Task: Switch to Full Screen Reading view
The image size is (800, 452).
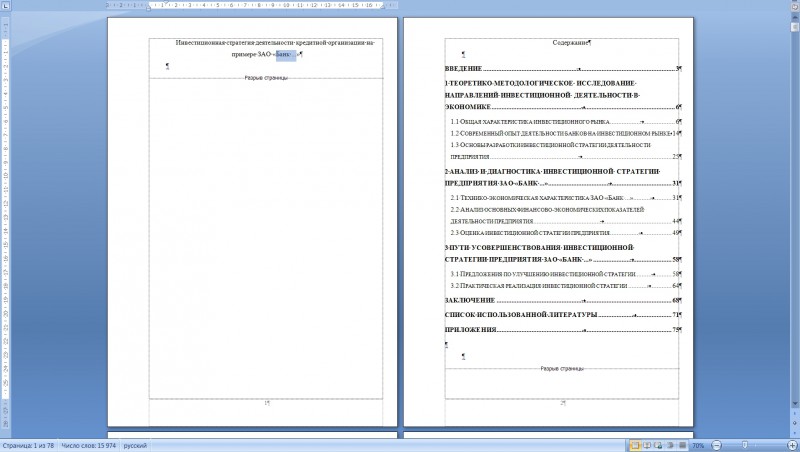Action: coord(646,445)
